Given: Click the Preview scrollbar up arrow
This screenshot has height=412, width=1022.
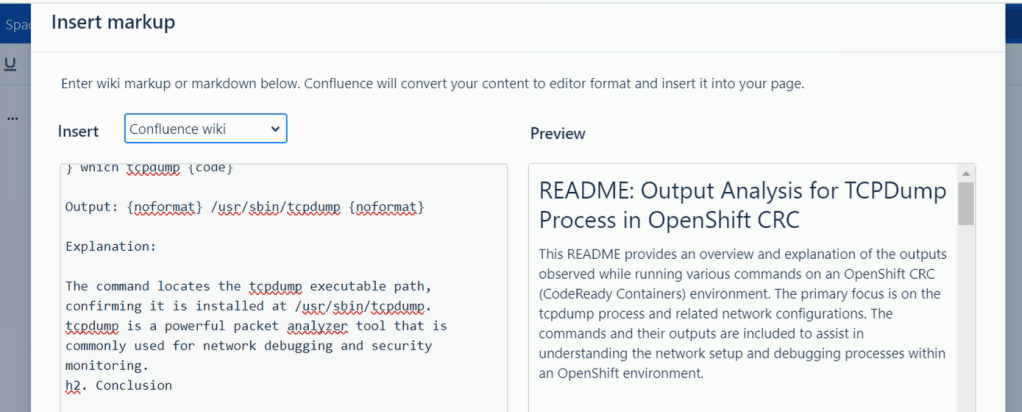Looking at the screenshot, I should 966,173.
